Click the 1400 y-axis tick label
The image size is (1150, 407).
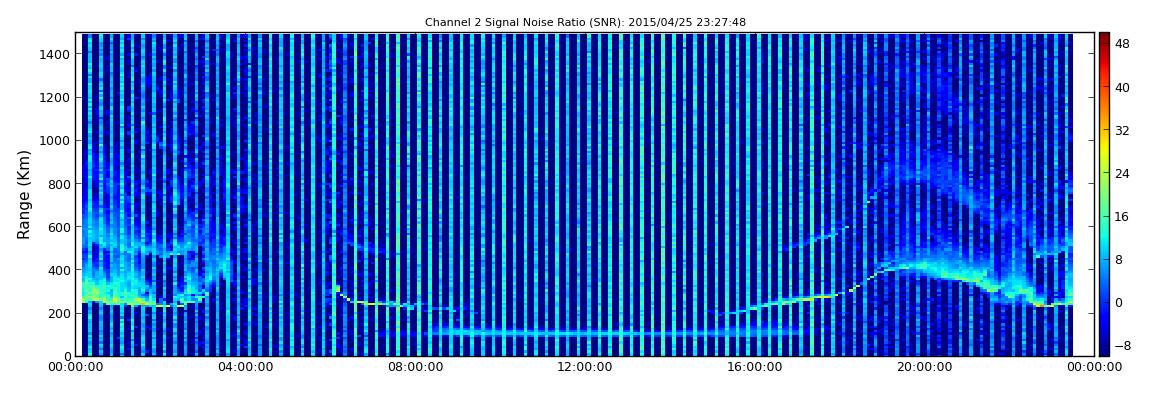coord(56,54)
